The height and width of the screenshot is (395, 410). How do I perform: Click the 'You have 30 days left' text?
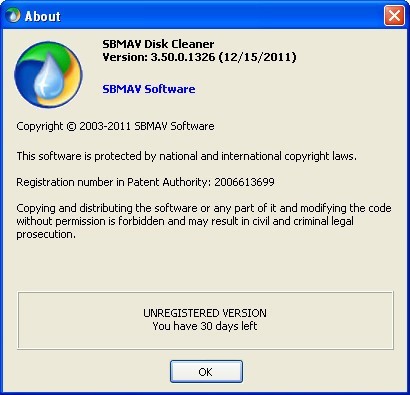(205, 326)
